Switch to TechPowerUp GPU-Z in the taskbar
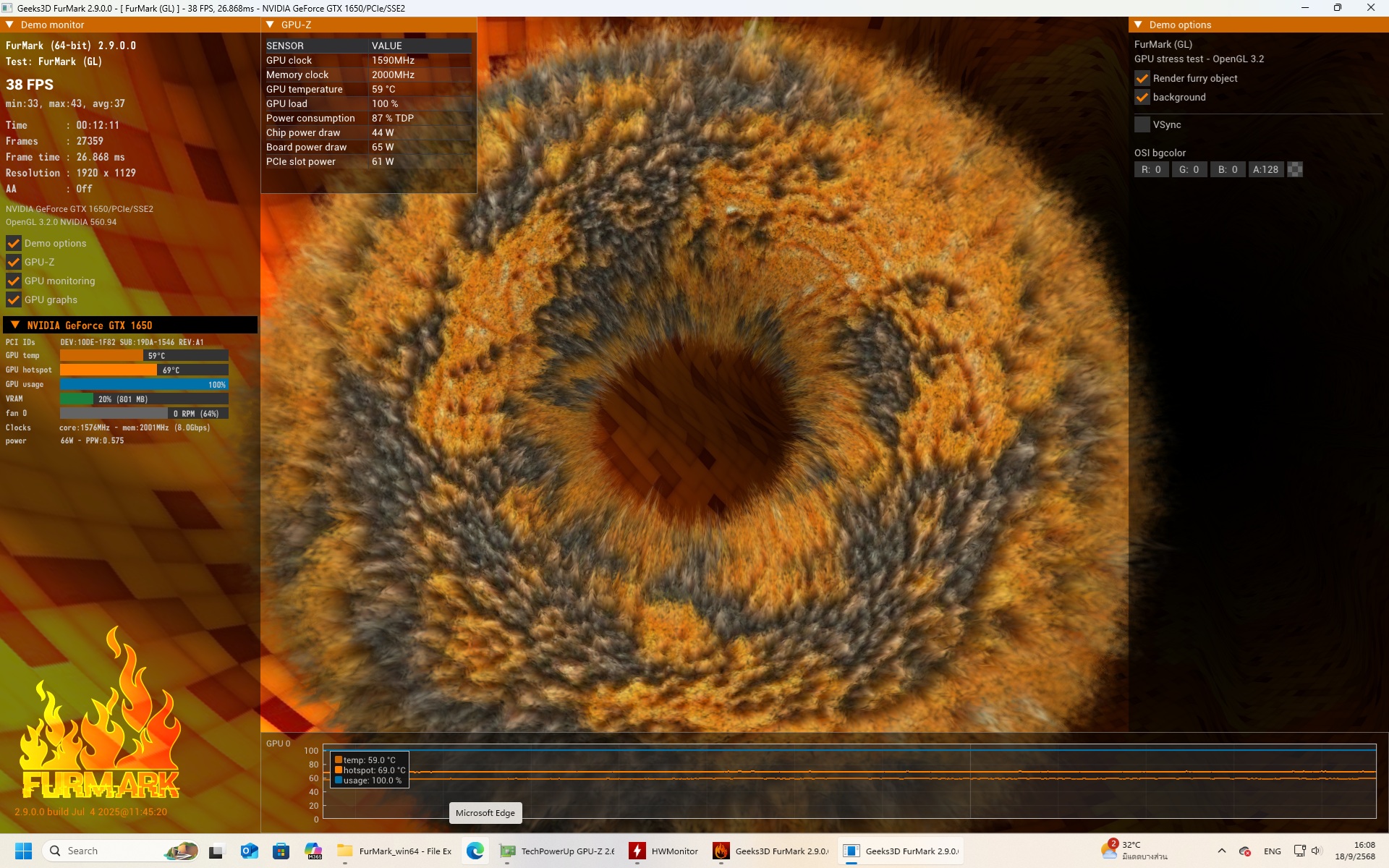 pyautogui.click(x=557, y=851)
